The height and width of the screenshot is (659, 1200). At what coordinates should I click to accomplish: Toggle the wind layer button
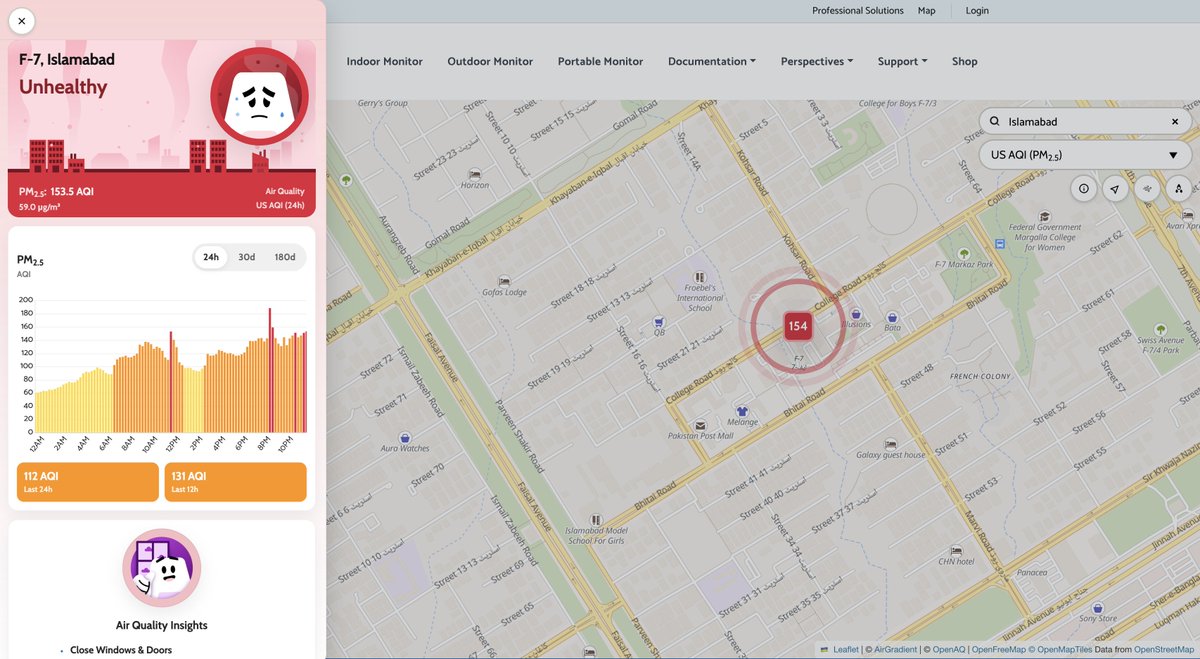tap(1147, 188)
